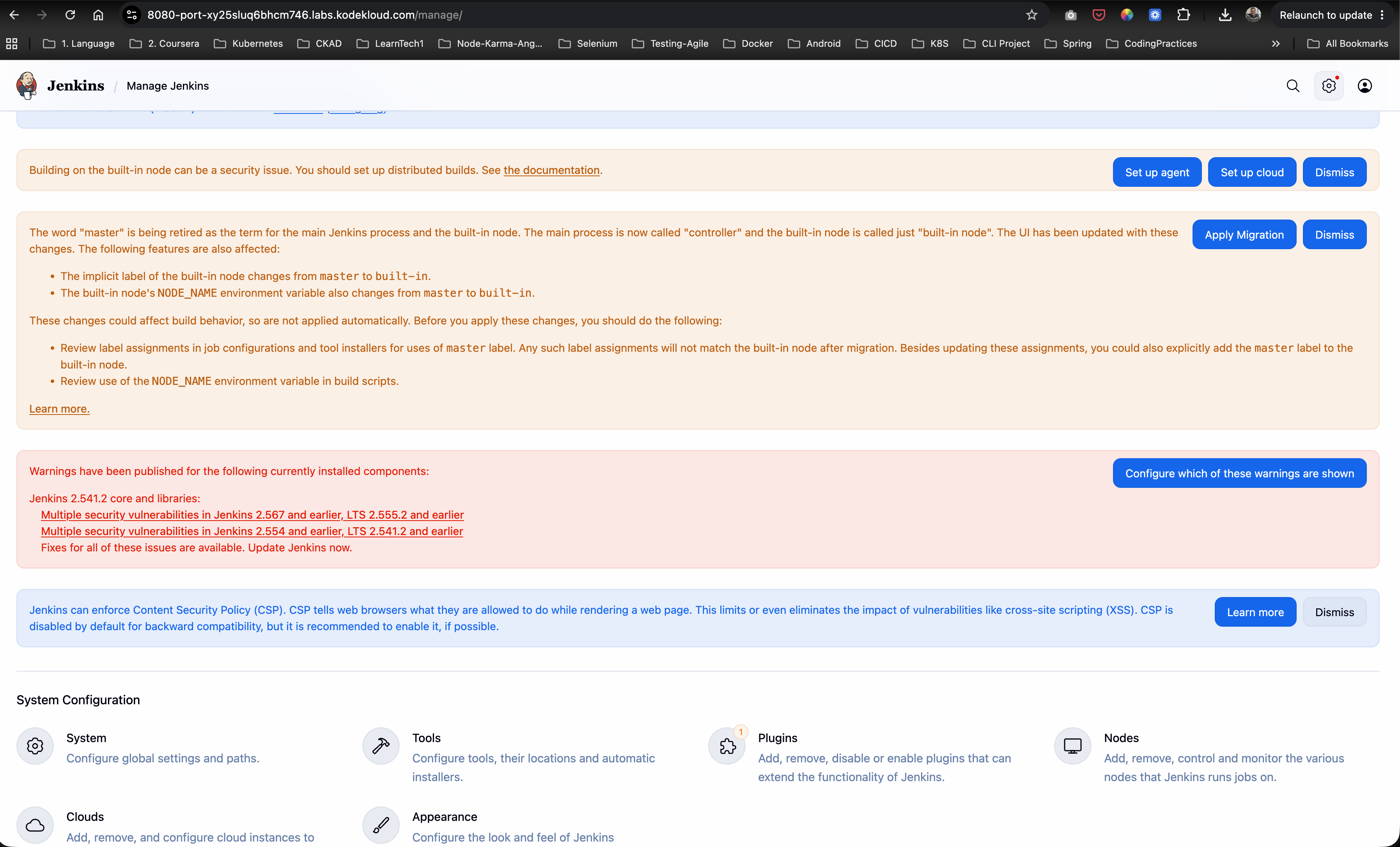
Task: Click the blue snowflake extension icon
Action: click(x=1155, y=15)
